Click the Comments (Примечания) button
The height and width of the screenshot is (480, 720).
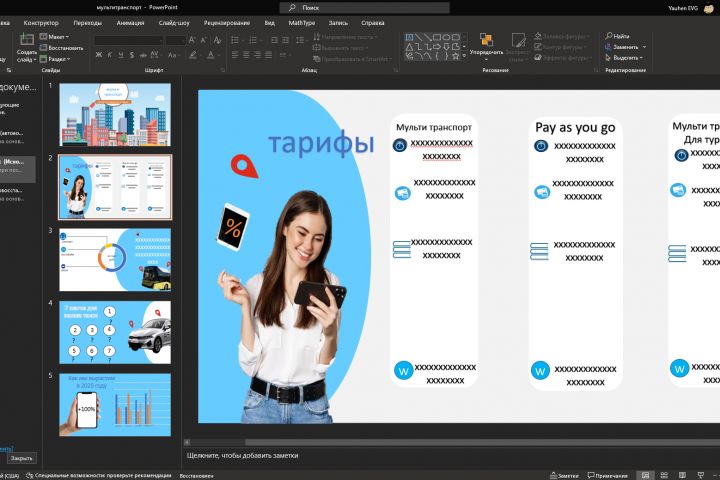608,475
